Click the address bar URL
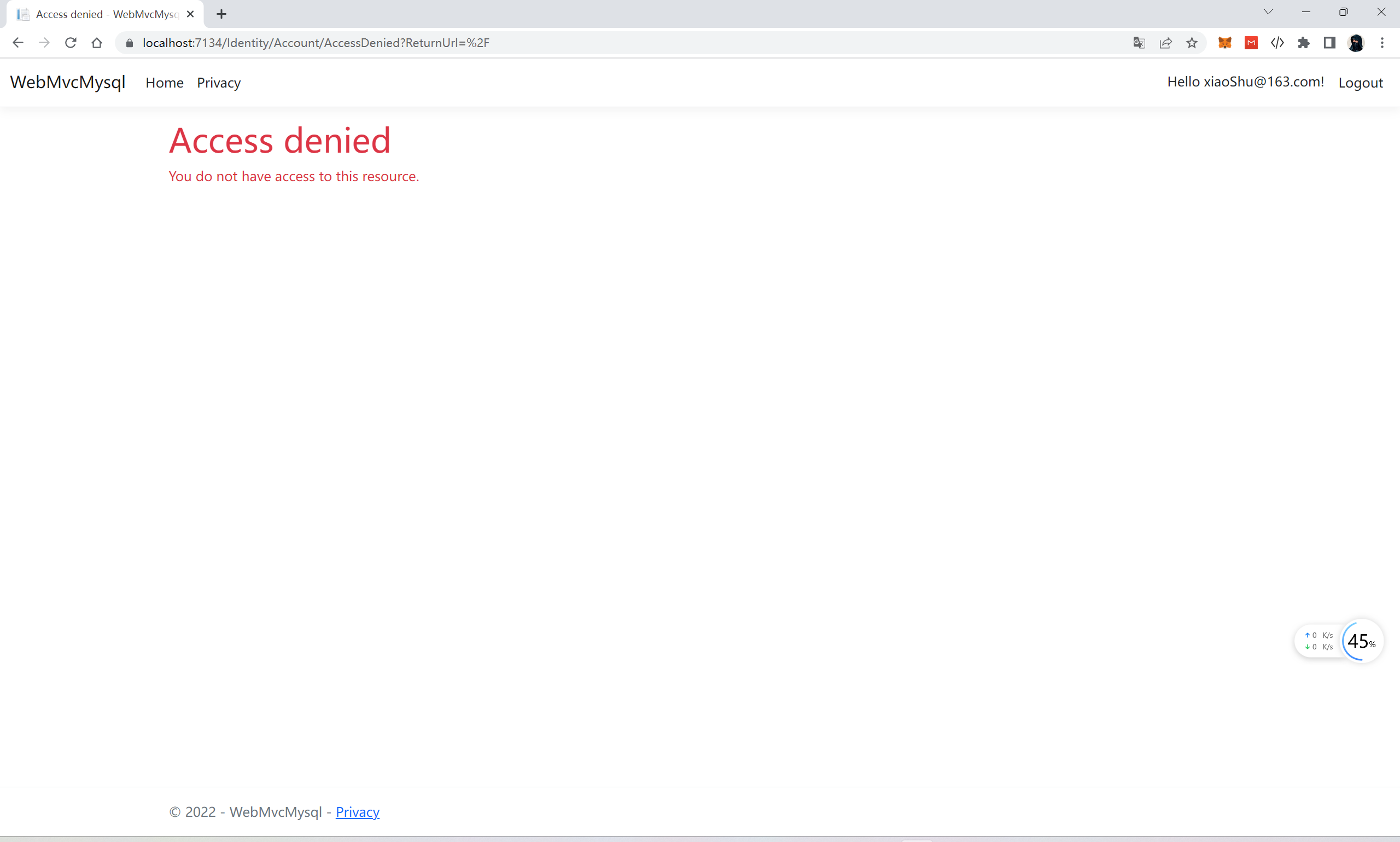Screen dimensions: 1400x842 [x=316, y=43]
